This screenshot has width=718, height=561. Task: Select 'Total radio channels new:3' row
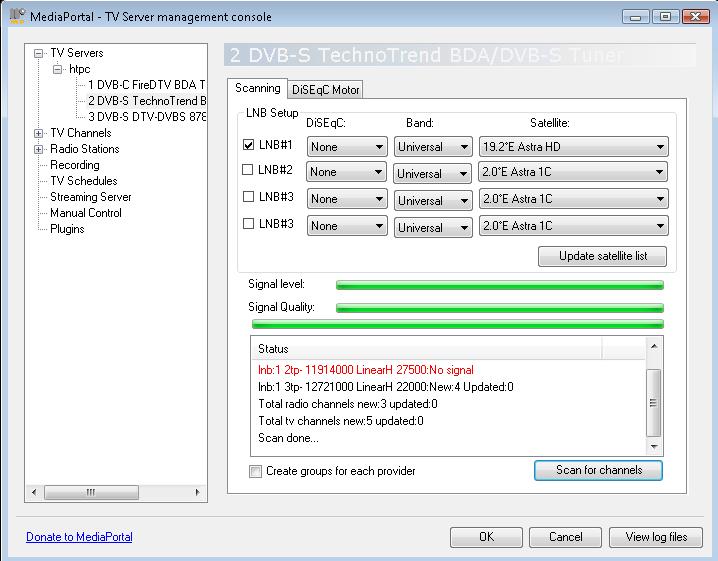tap(348, 404)
